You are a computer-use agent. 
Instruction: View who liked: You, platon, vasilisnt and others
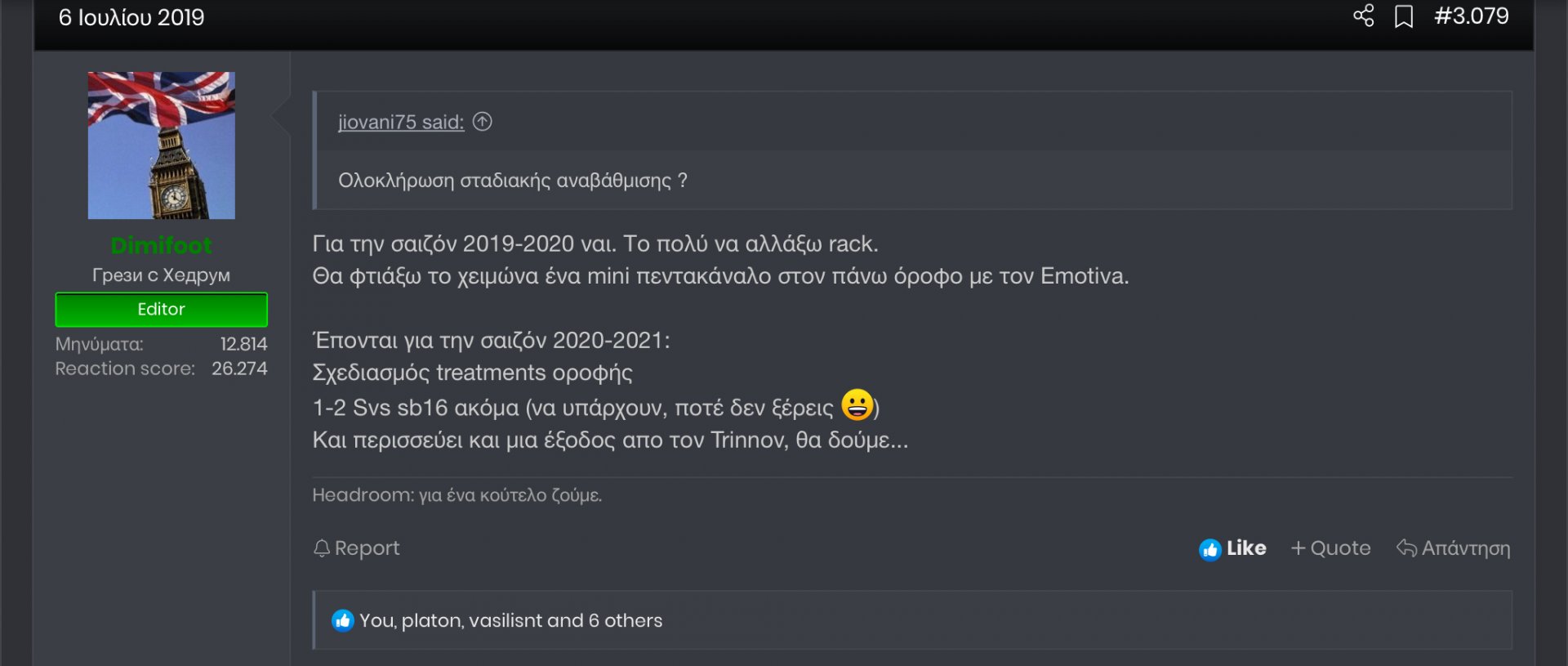coord(510,621)
